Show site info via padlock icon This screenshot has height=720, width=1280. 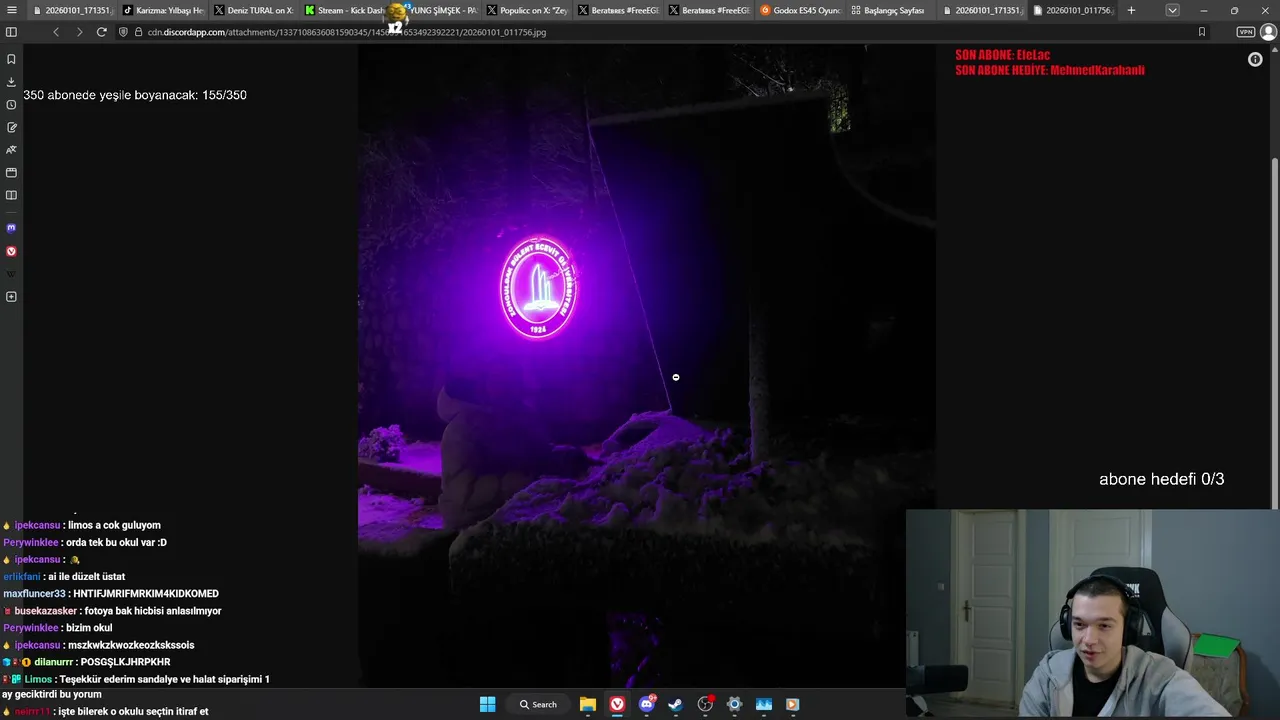pyautogui.click(x=138, y=32)
